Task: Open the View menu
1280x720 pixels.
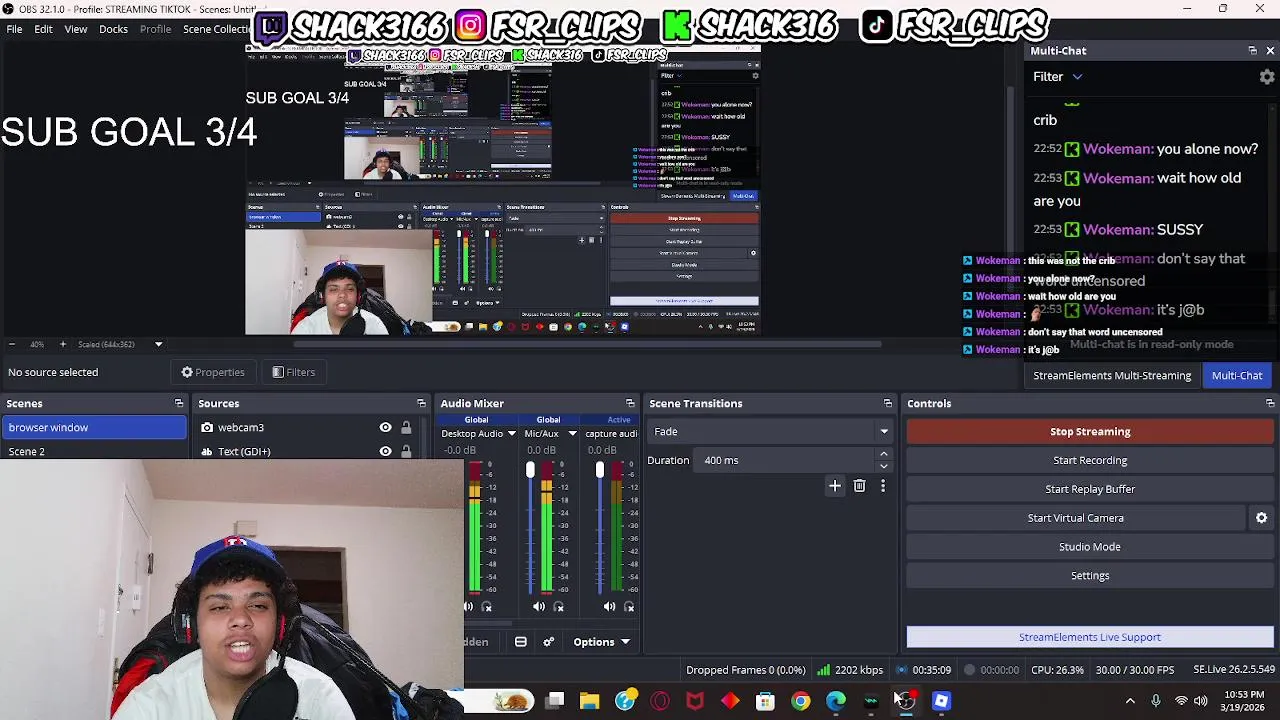Action: pos(76,29)
